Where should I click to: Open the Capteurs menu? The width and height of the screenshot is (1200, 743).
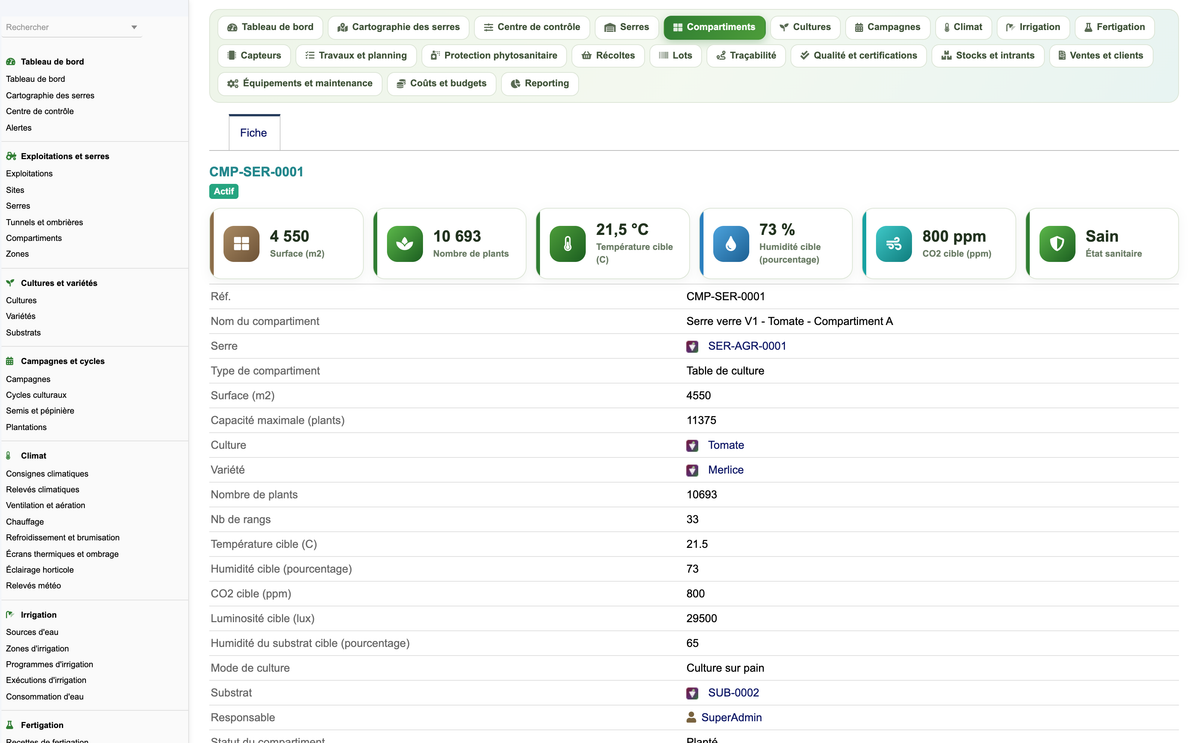tap(254, 55)
